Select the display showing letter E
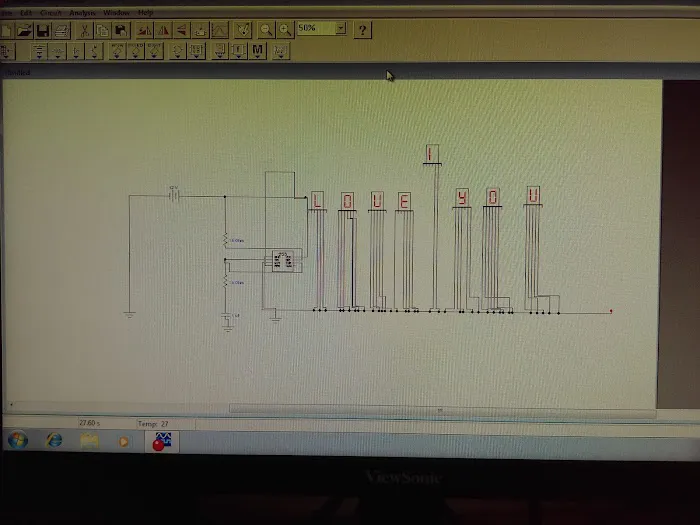 pos(404,201)
